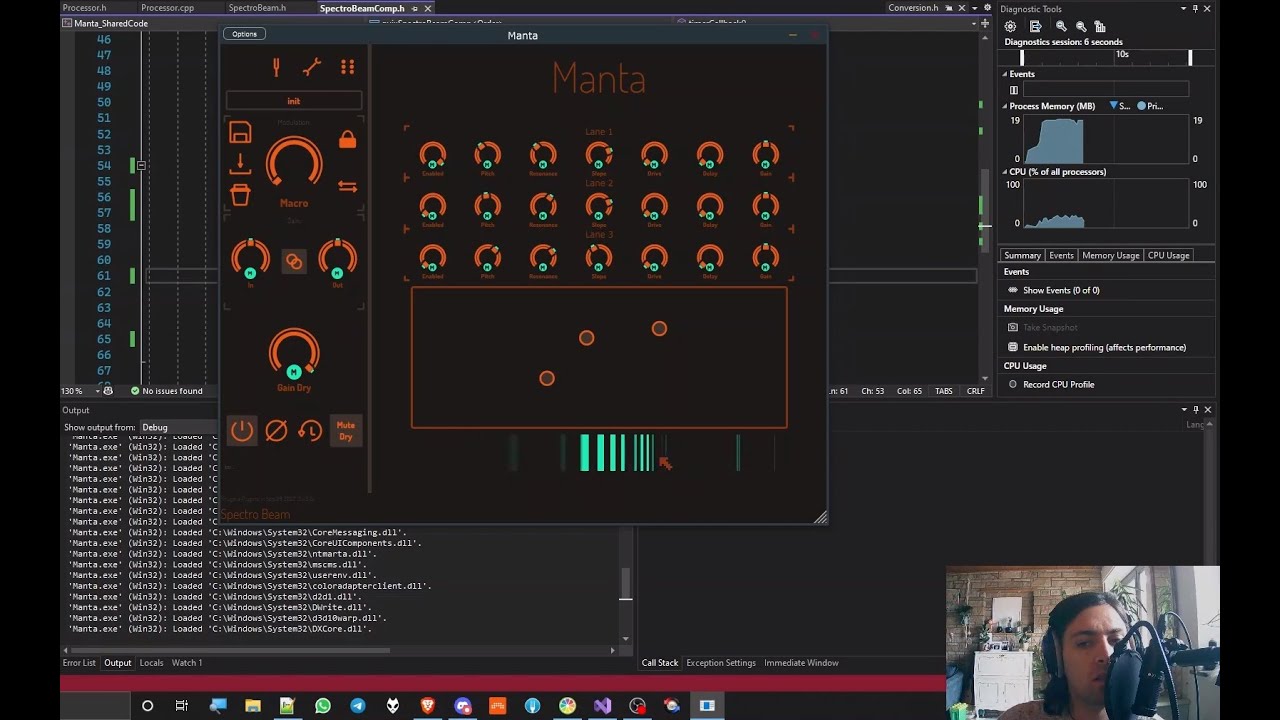Click the Out gain knob
The height and width of the screenshot is (720, 1280).
[x=337, y=258]
